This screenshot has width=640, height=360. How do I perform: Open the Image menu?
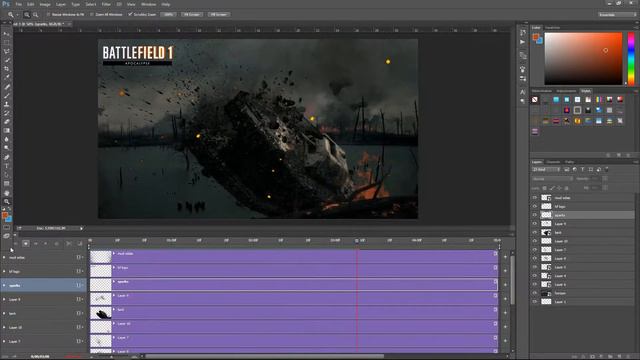[45, 4]
